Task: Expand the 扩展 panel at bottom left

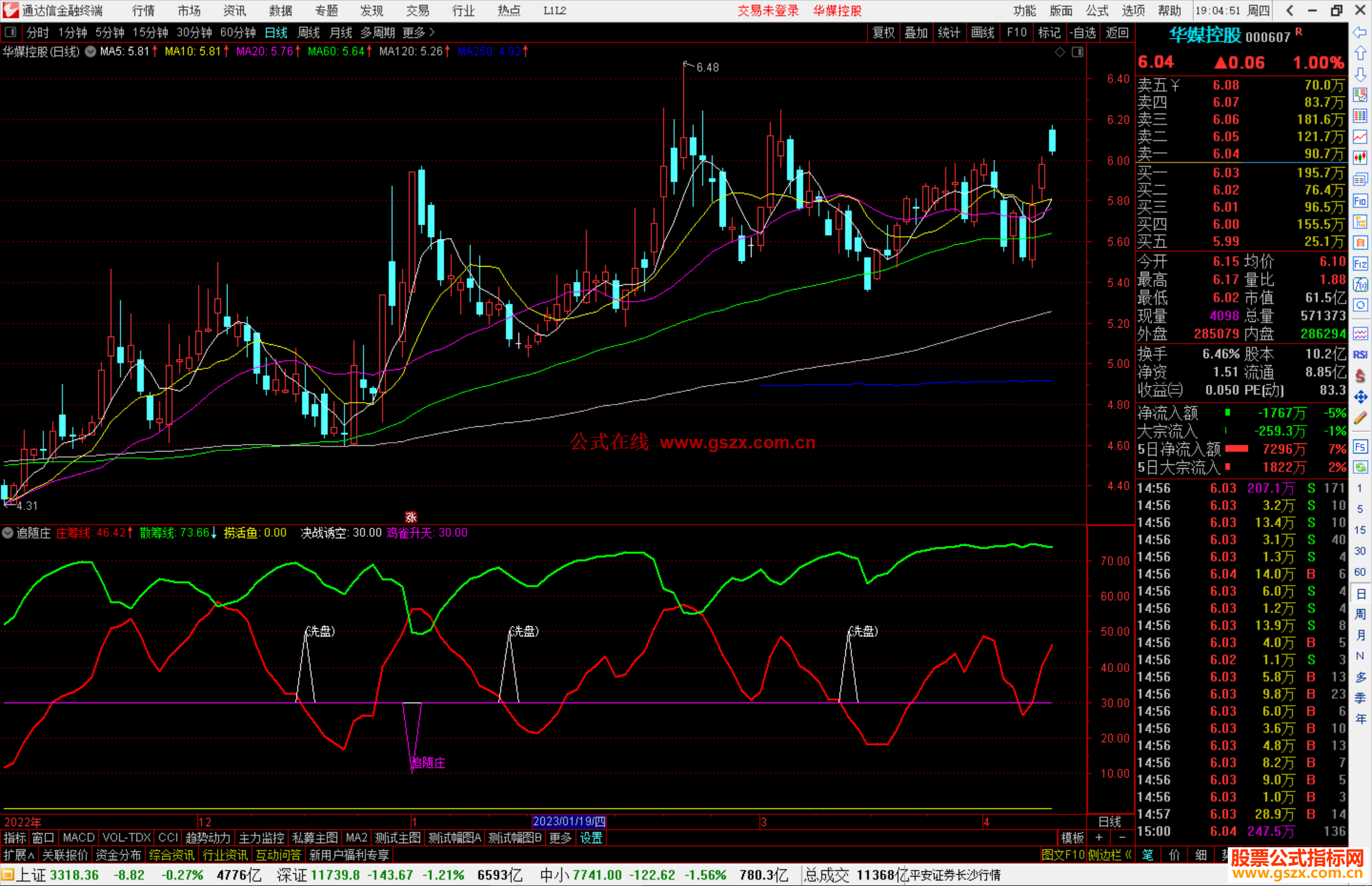Action: pyautogui.click(x=19, y=855)
